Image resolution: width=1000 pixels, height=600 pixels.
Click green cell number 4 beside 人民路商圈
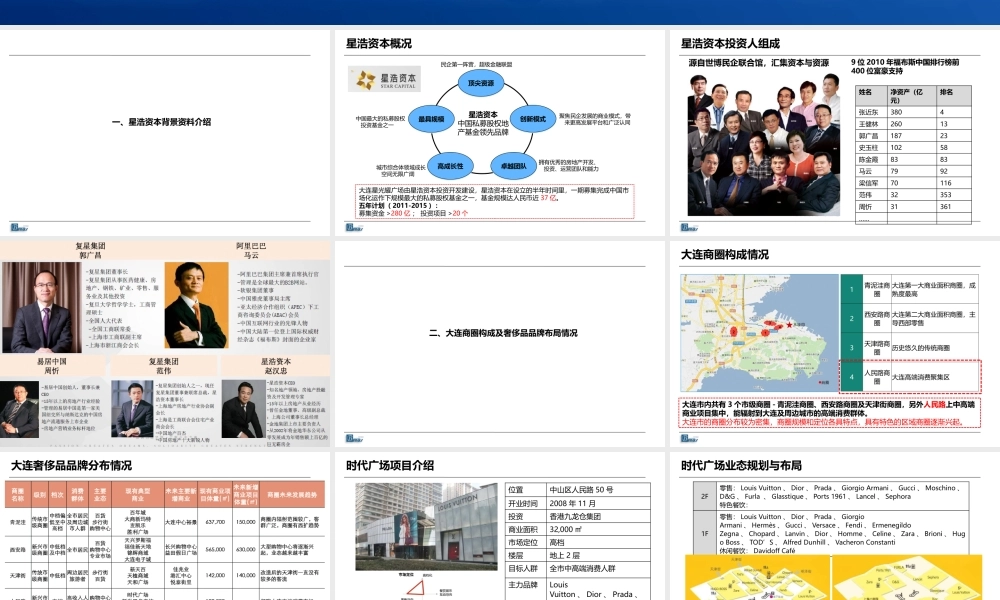click(851, 377)
